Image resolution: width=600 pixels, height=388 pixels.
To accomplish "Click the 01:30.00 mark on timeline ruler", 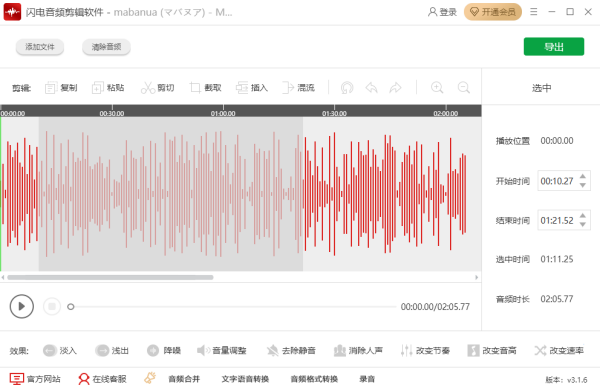I will (334, 113).
